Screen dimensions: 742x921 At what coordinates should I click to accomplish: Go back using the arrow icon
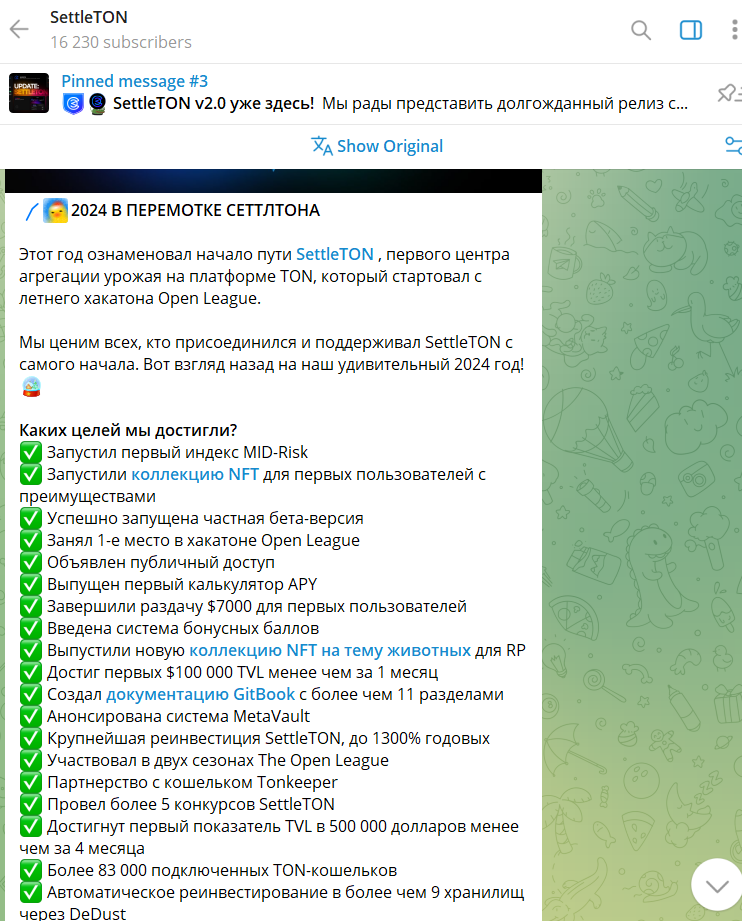19,29
